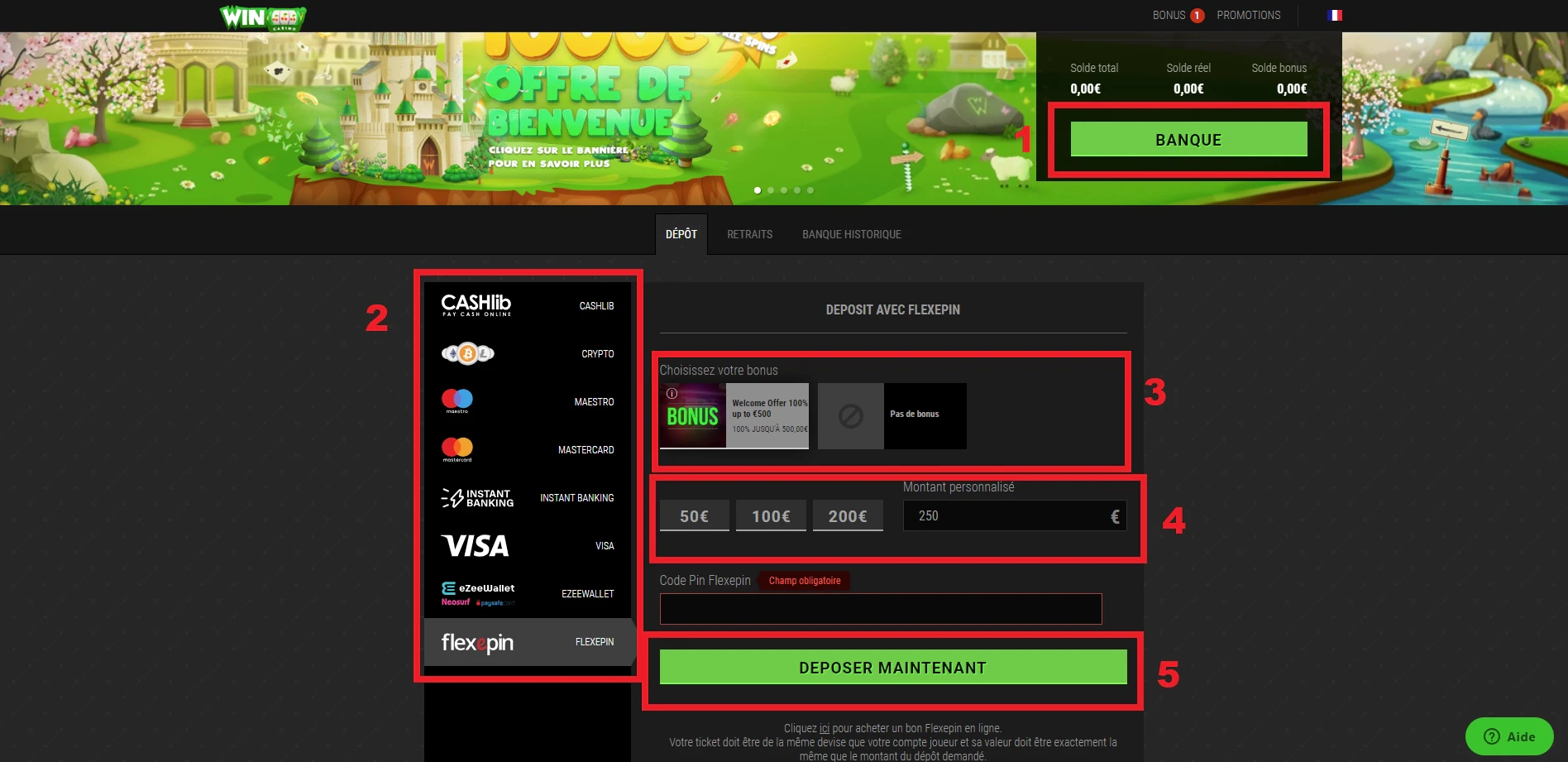1568x762 pixels.
Task: Click the welcome bonus info icon
Action: 672,393
